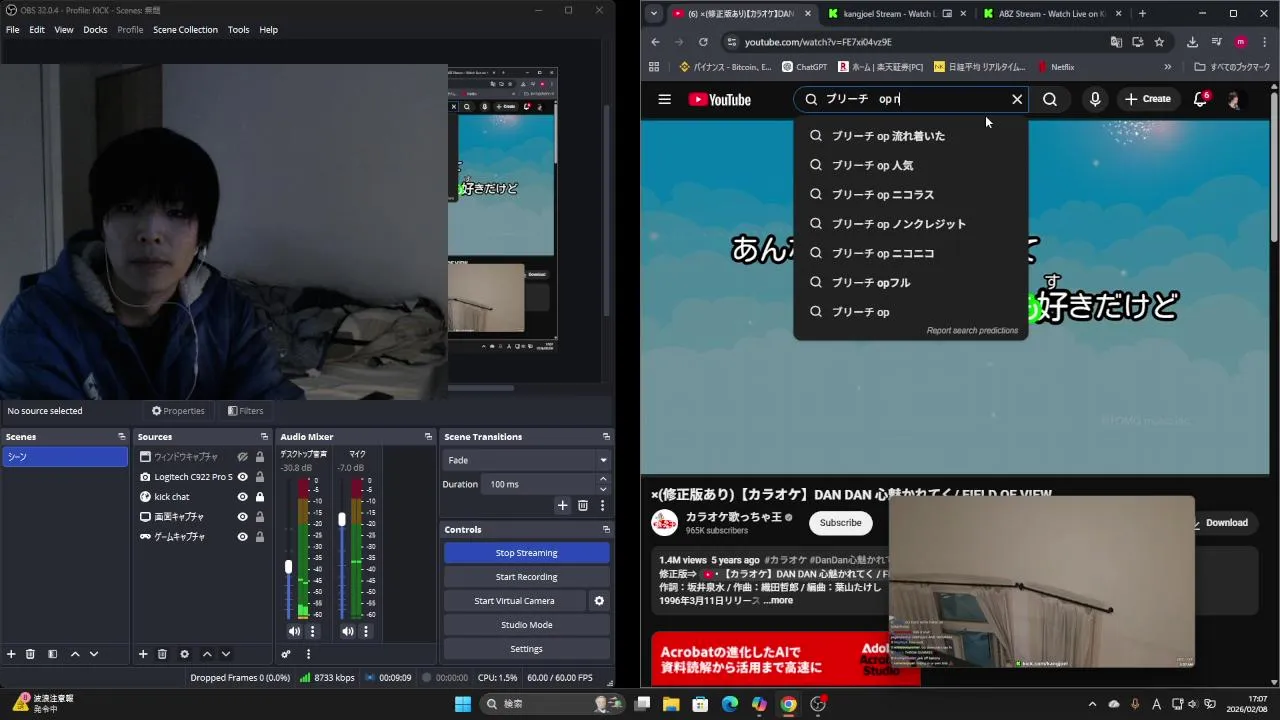Subscribe to カラオケ歌っちゃ王 channel
Screen dimensions: 1280x720
tap(840, 523)
